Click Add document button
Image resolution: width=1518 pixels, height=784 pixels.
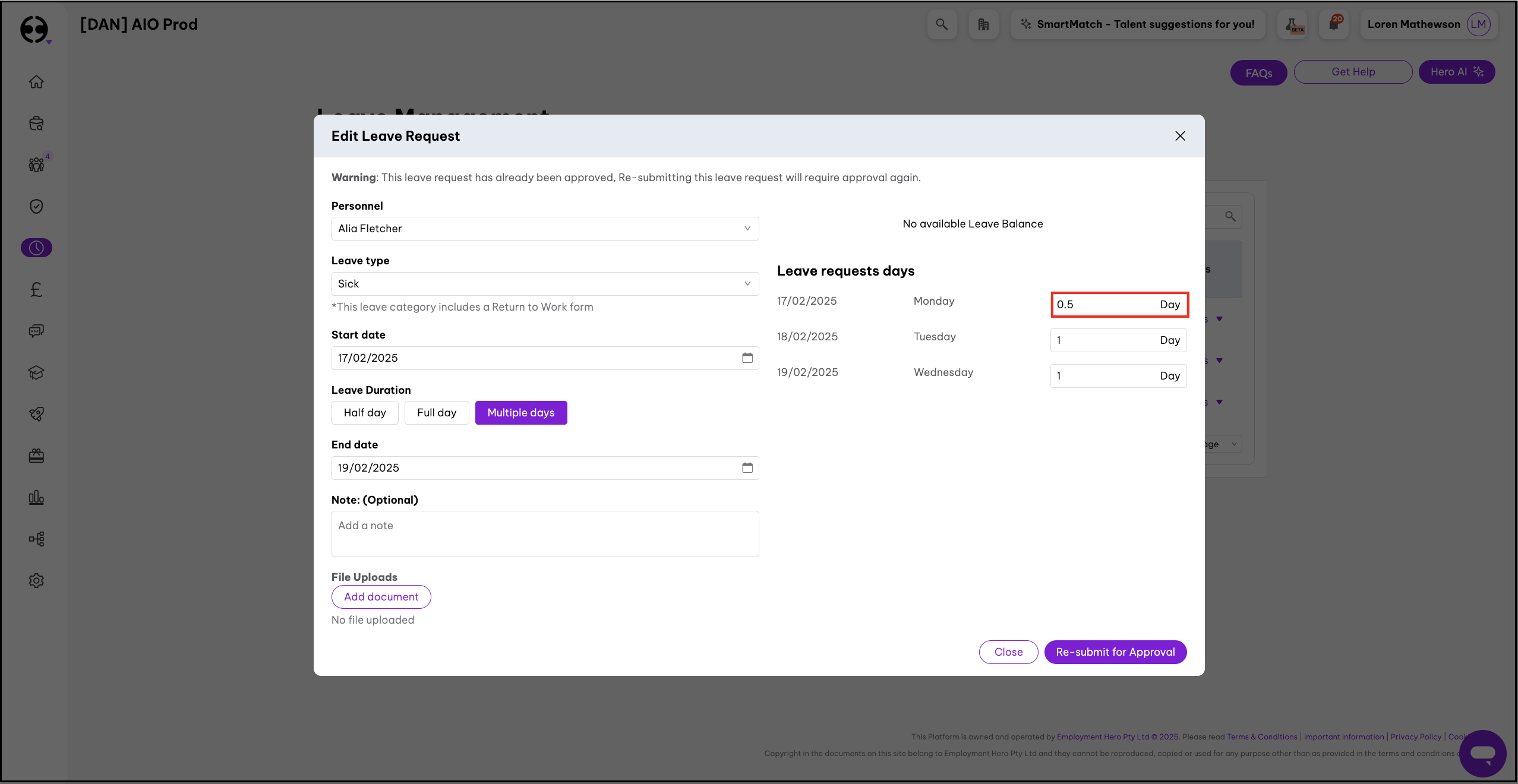381,597
